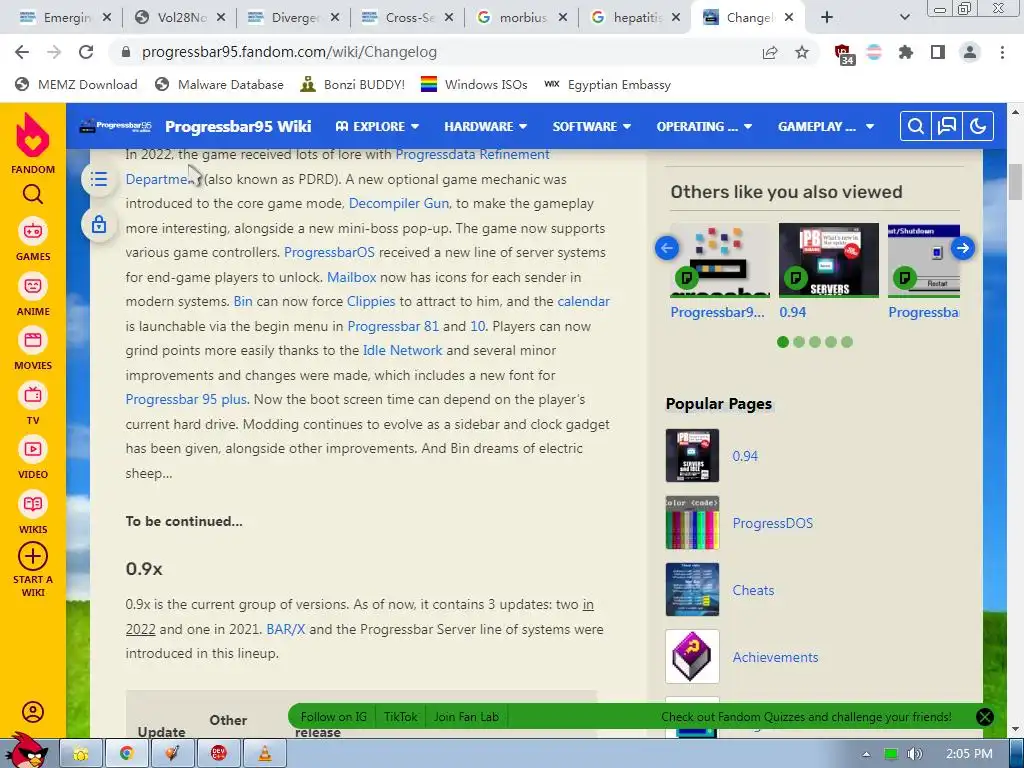This screenshot has width=1024, height=768.
Task: Open Chrome profile avatar
Action: [x=970, y=52]
